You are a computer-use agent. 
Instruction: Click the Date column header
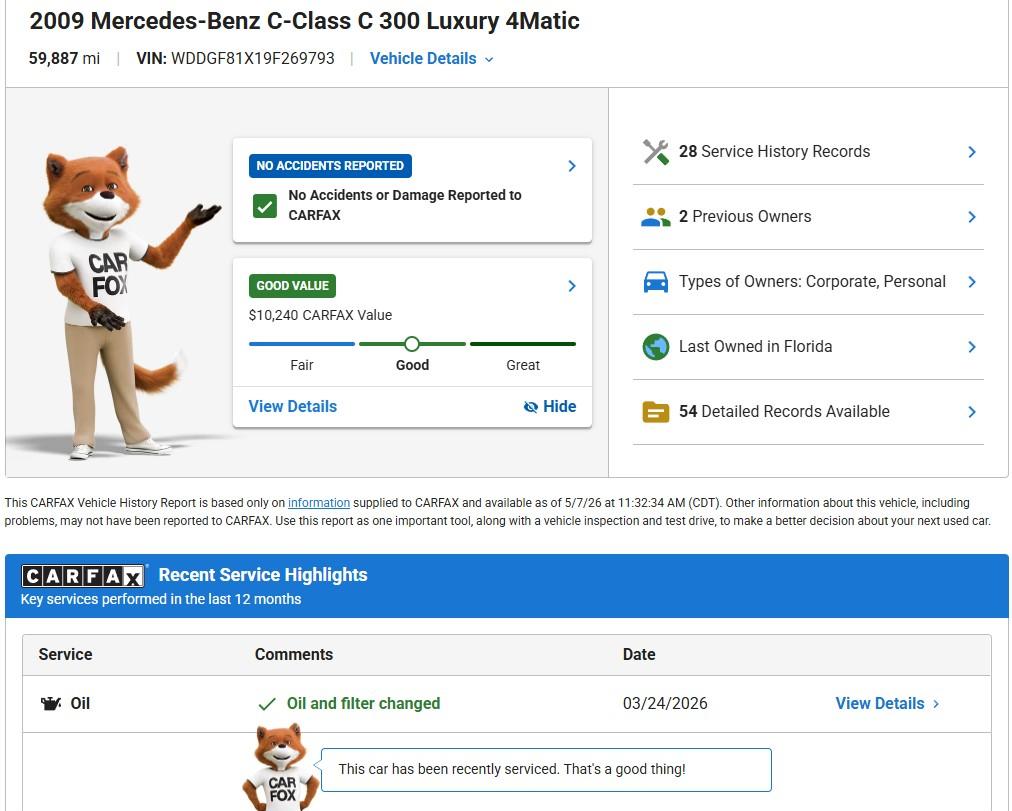tap(639, 654)
